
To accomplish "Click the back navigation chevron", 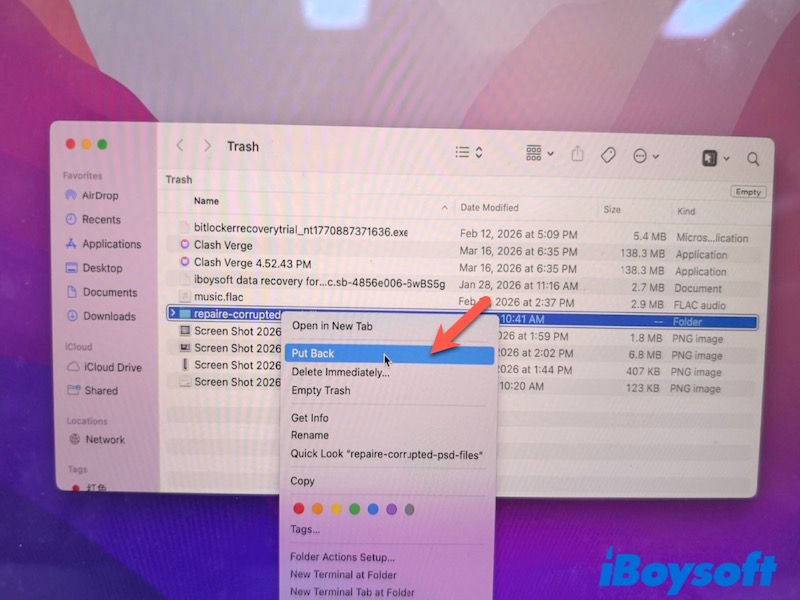I will [180, 146].
